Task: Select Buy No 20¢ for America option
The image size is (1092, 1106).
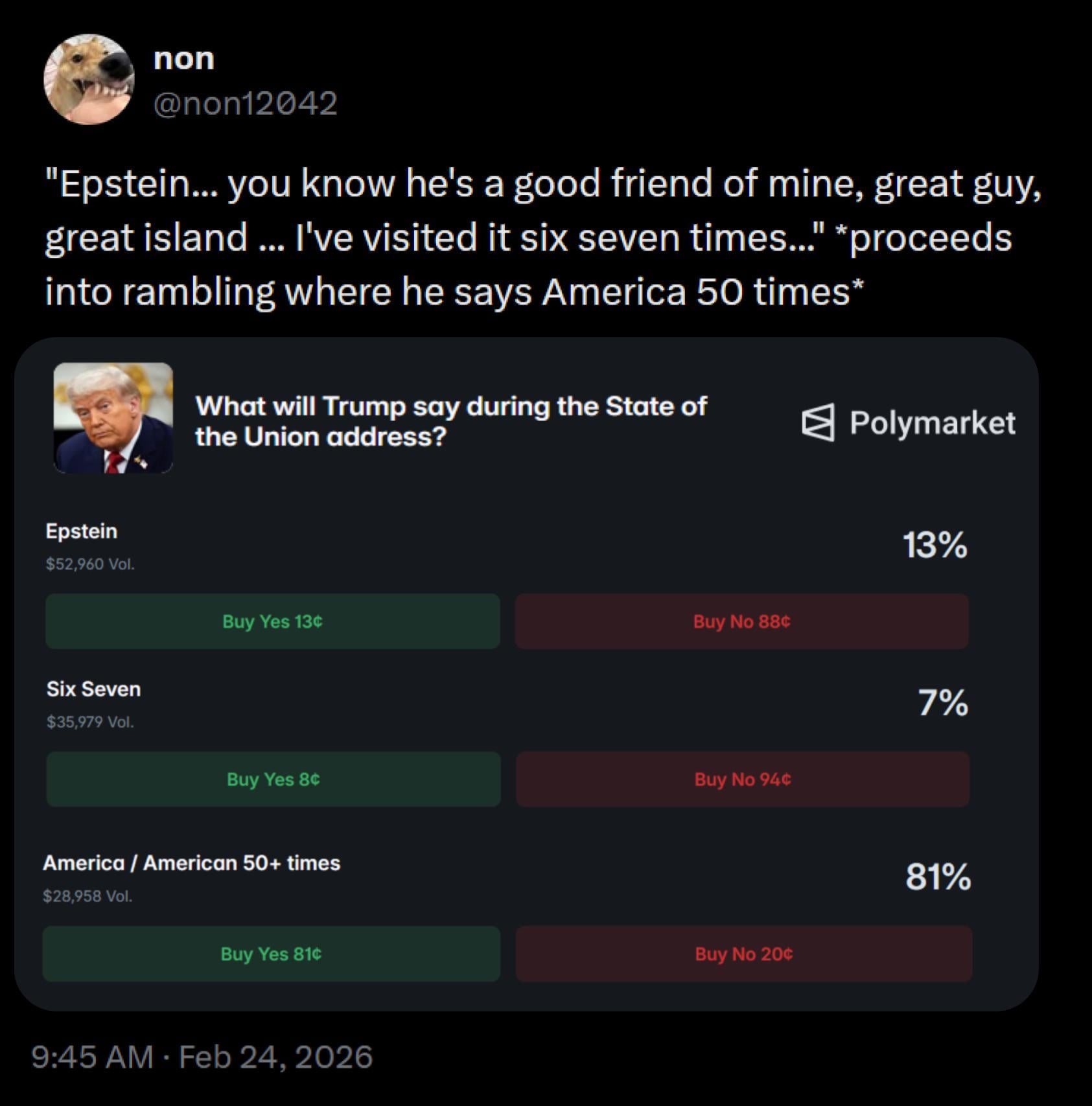Action: click(743, 954)
